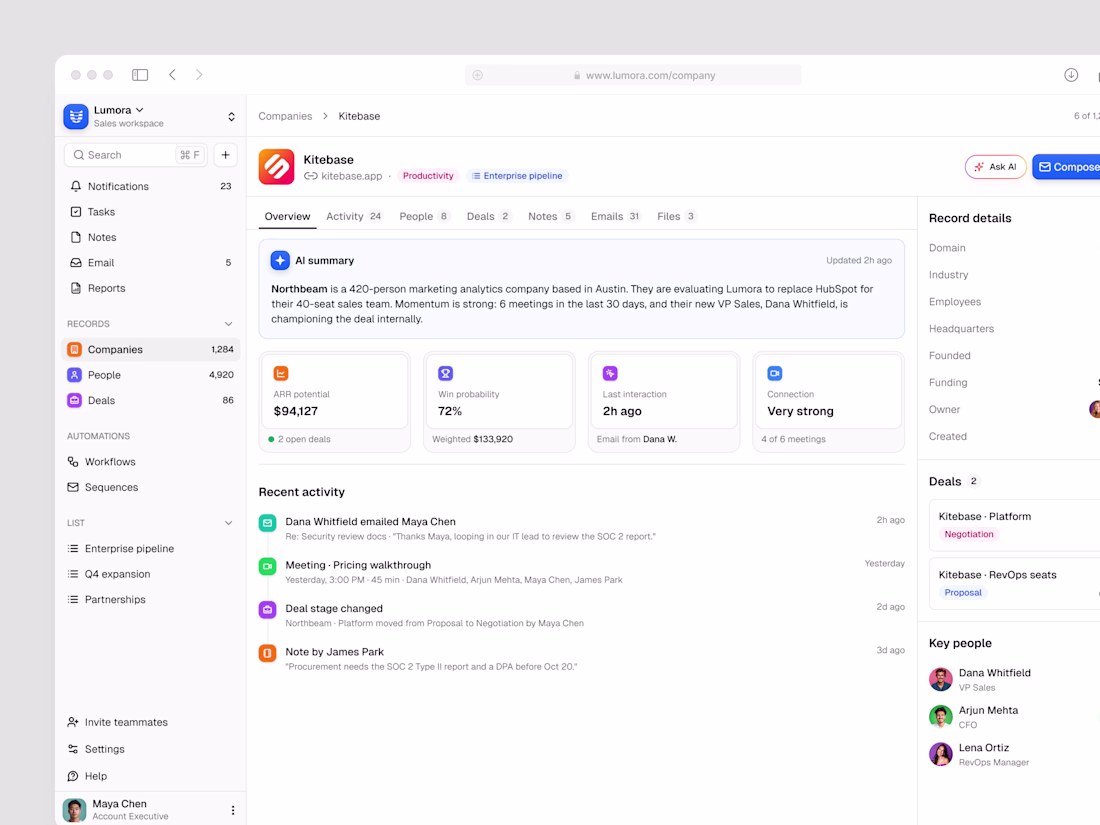
Task: Open the email activity icon for Dana Whitfield
Action: click(x=267, y=523)
